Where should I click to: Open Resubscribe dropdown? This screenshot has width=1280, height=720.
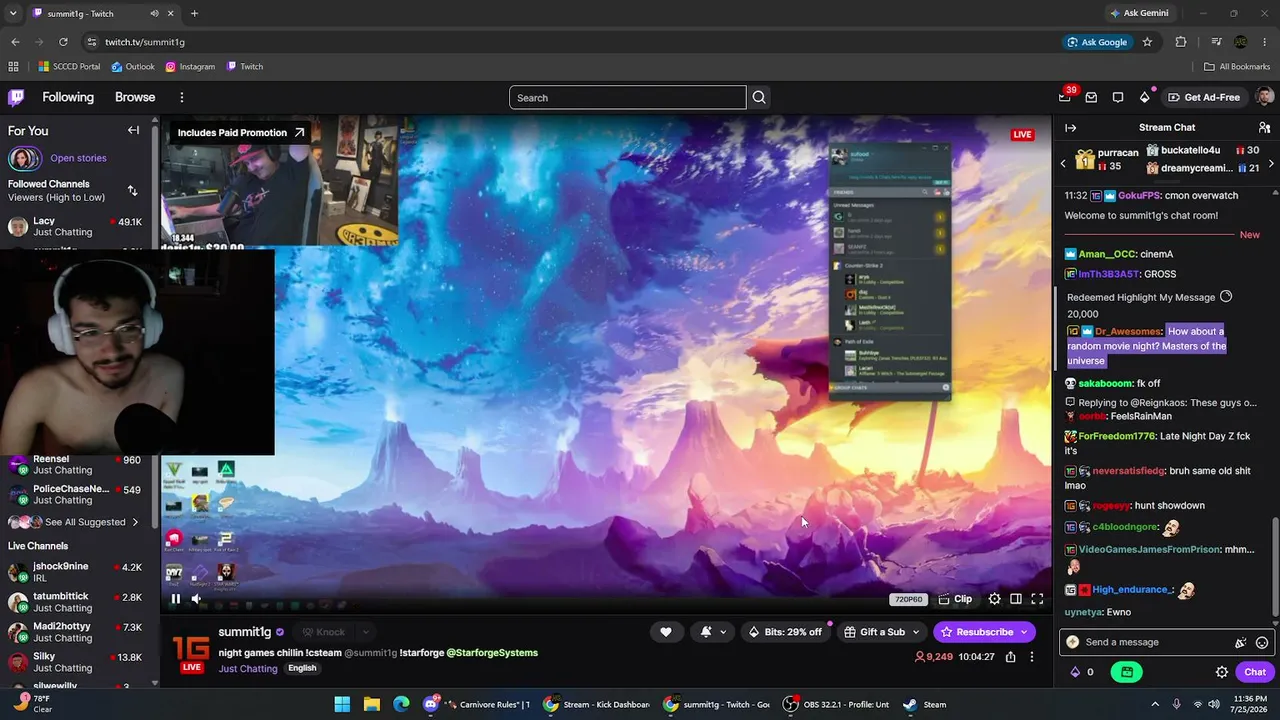tap(1024, 632)
